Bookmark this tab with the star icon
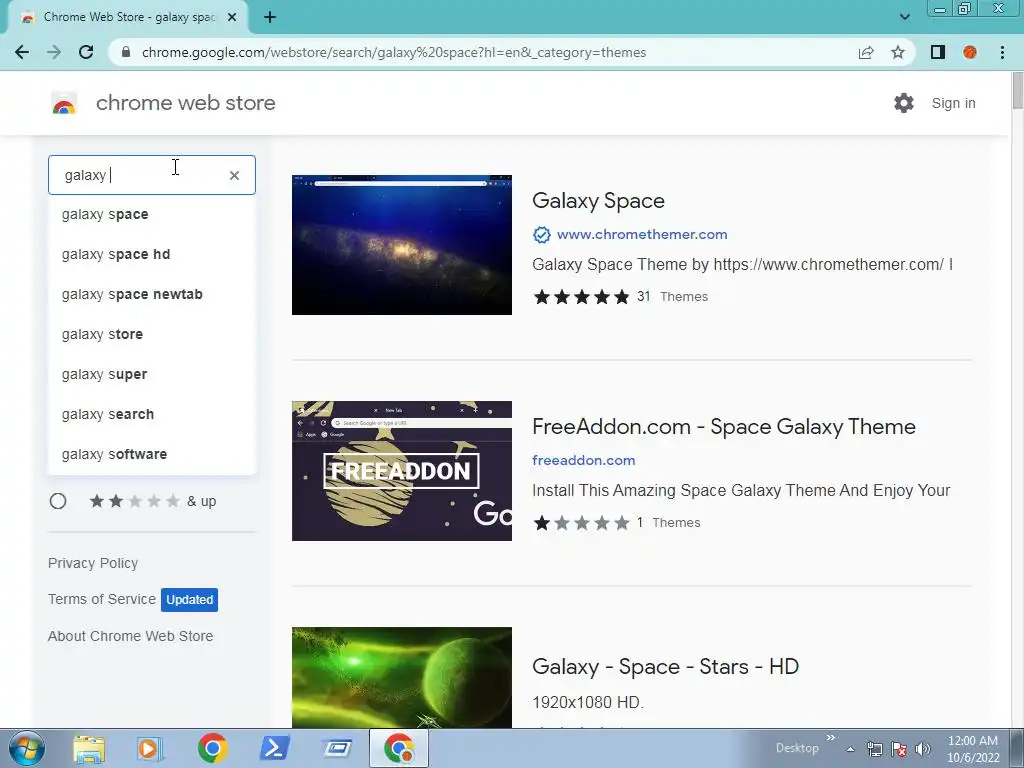This screenshot has height=768, width=1024. coord(898,52)
